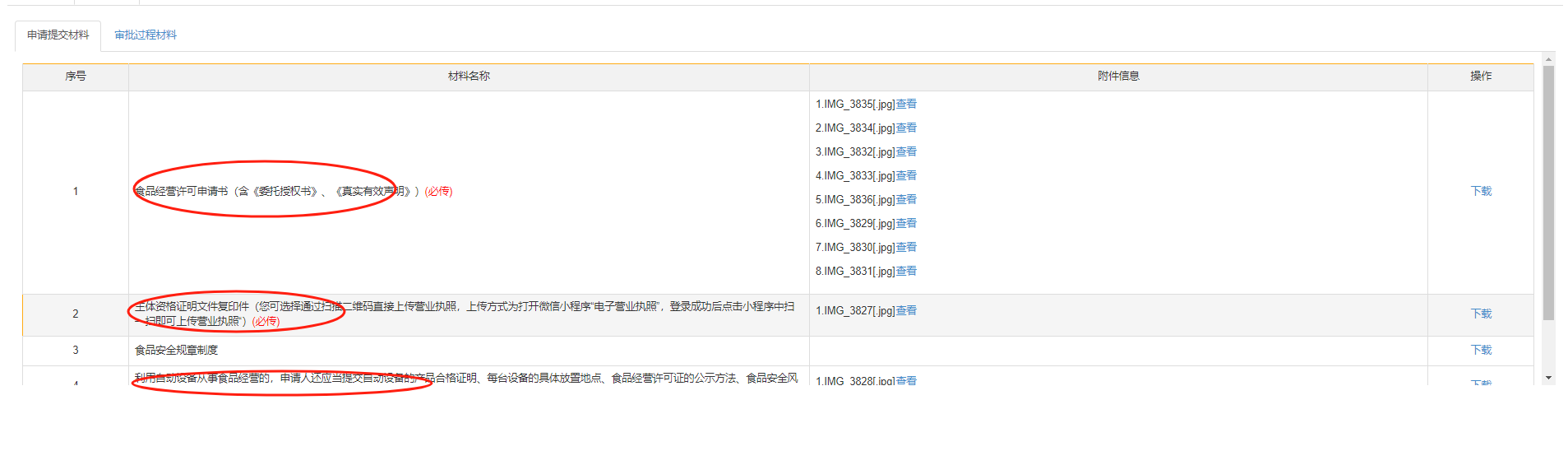The width and height of the screenshot is (1568, 451).
Task: Click 查看 next to IMG_3832.jpg
Action: point(906,151)
